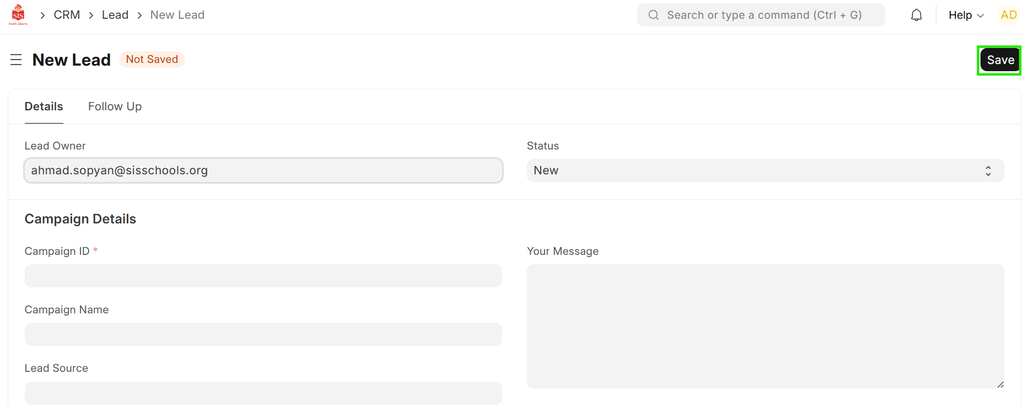Open the Lead breadcrumb link
Screen dimensions: 1024x406
(115, 15)
